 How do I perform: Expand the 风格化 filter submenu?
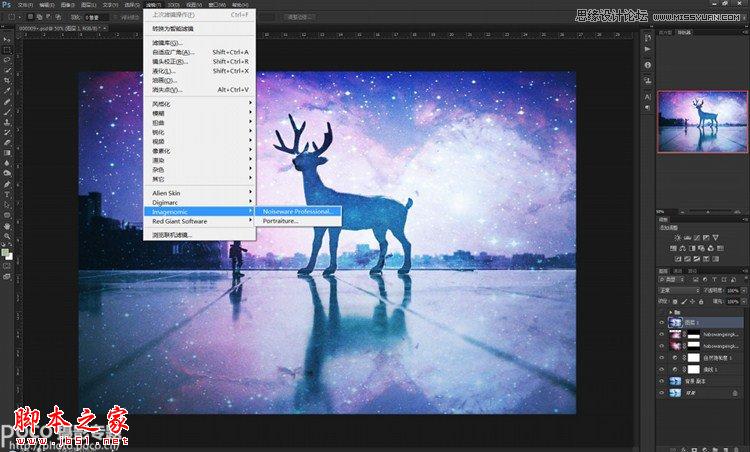click(200, 103)
